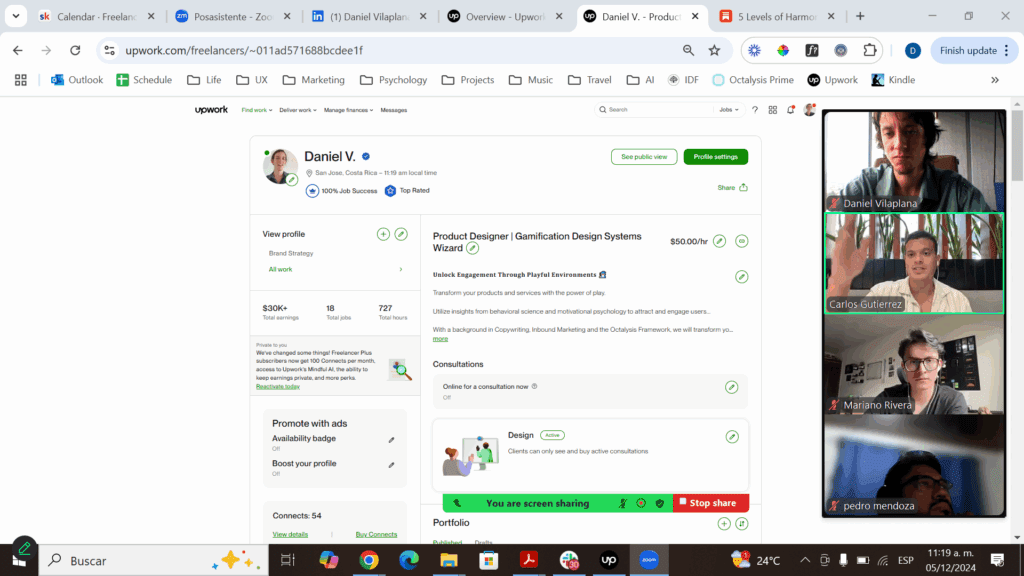Open the notifications bell icon
This screenshot has height=576, width=1024.
pos(790,110)
